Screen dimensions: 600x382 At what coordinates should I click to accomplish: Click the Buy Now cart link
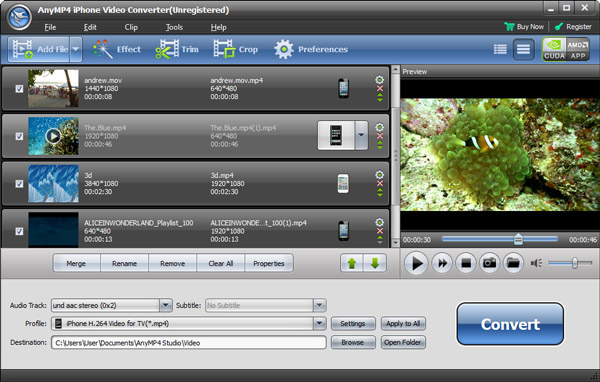click(524, 27)
